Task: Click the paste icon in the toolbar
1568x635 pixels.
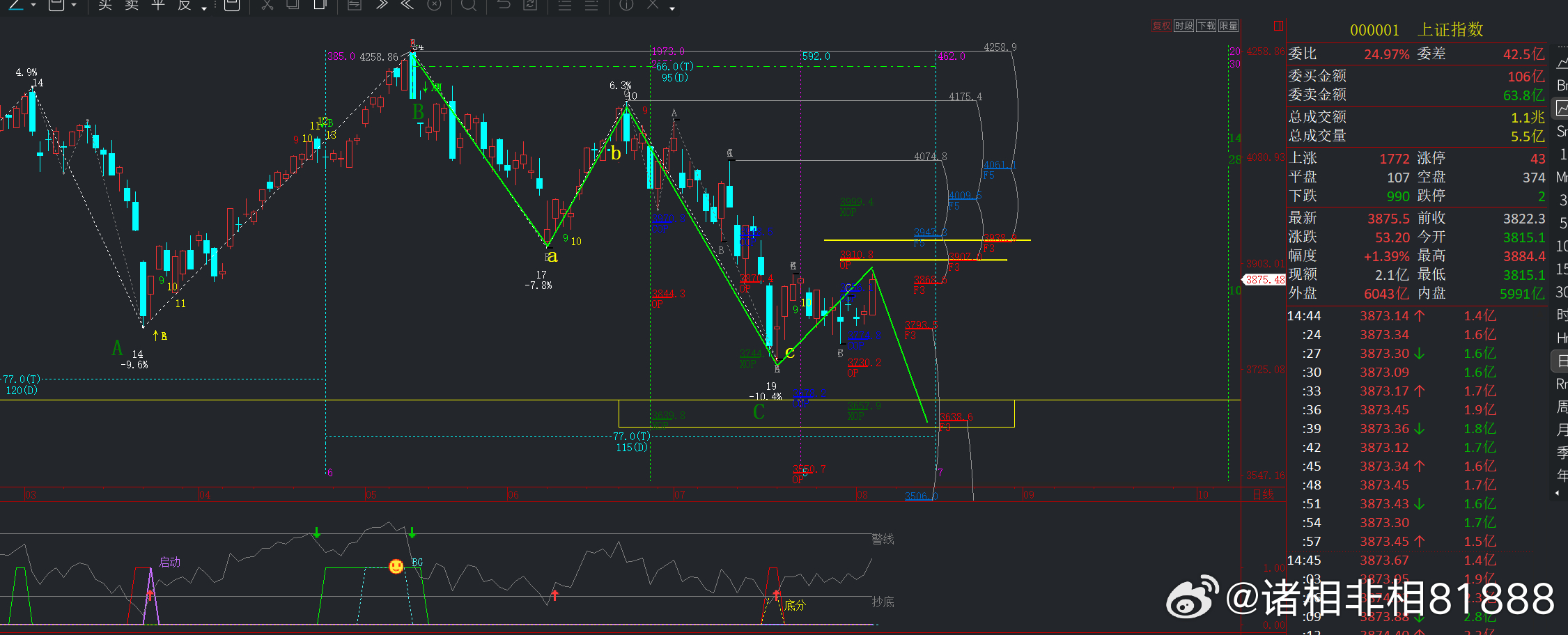Action: coord(320,5)
